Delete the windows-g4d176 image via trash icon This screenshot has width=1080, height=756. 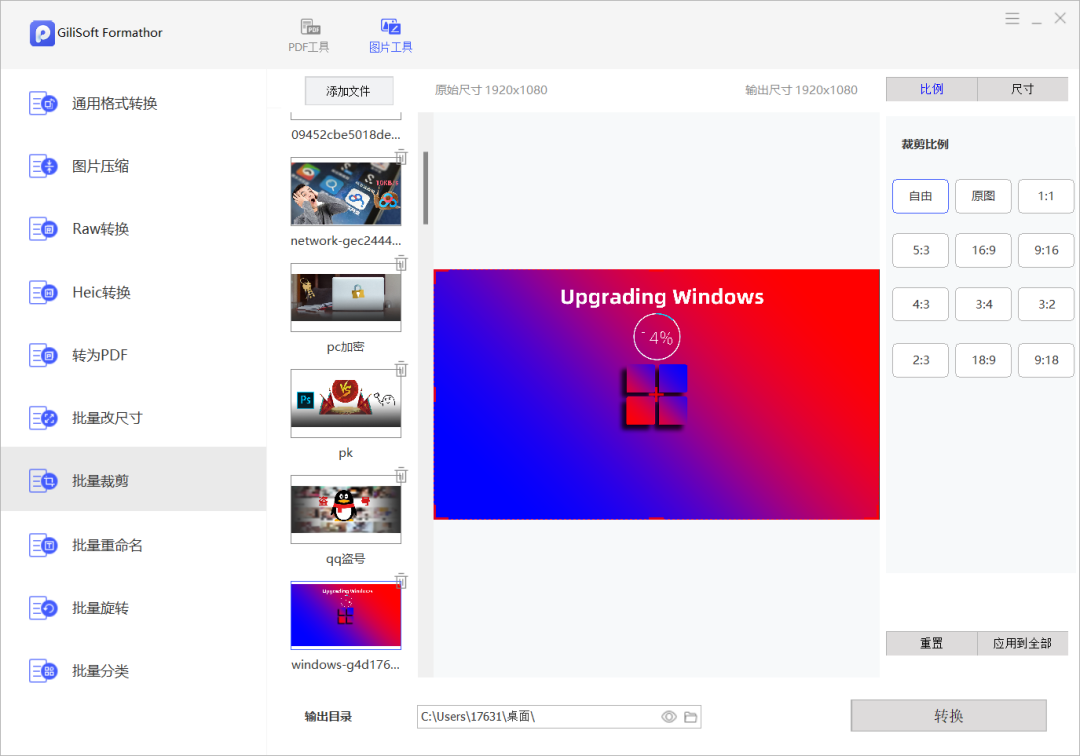tap(402, 581)
